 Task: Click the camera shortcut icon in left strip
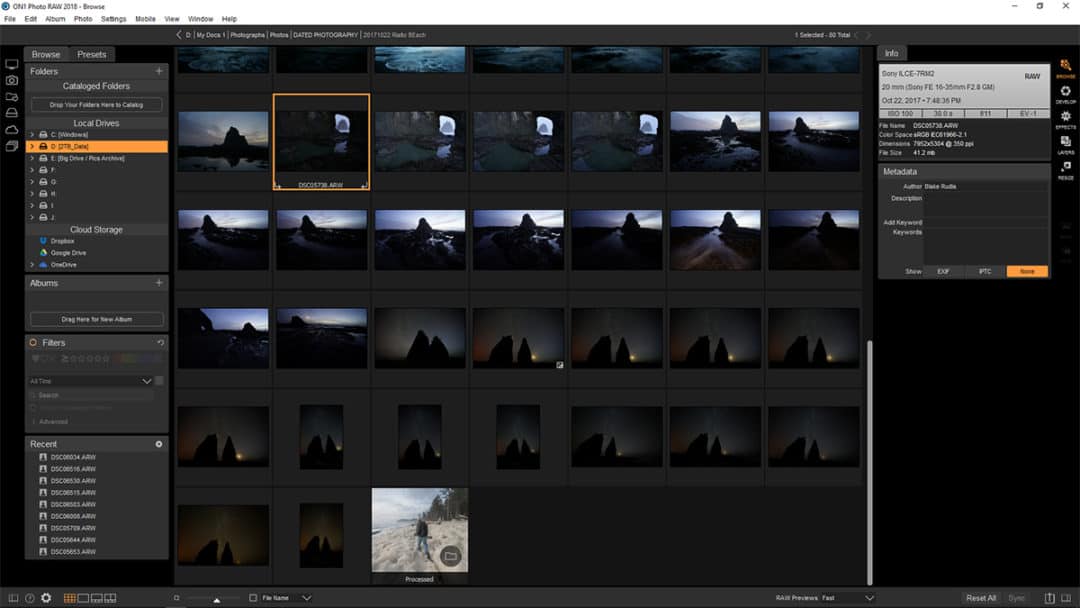(12, 81)
